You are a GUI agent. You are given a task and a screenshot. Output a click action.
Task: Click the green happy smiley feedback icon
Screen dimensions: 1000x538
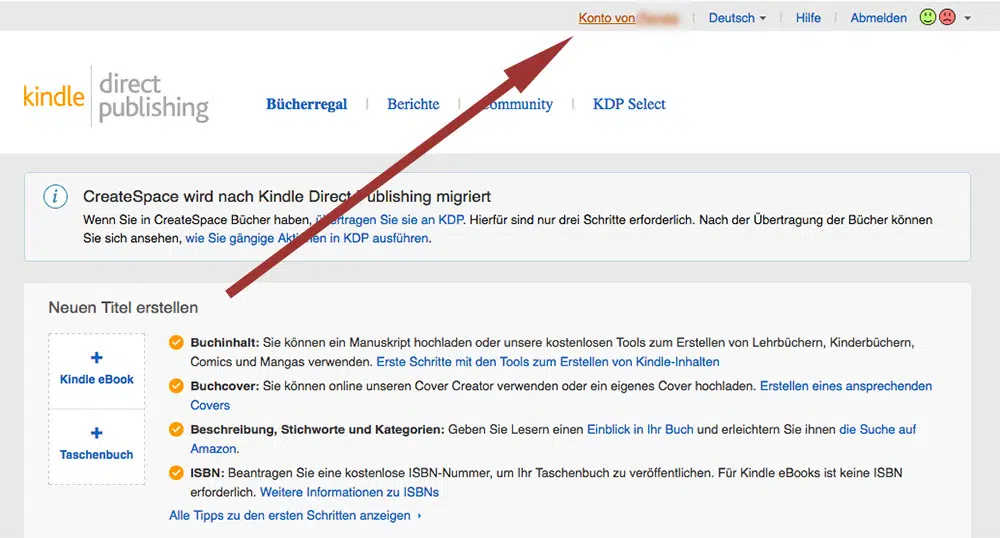[x=928, y=17]
